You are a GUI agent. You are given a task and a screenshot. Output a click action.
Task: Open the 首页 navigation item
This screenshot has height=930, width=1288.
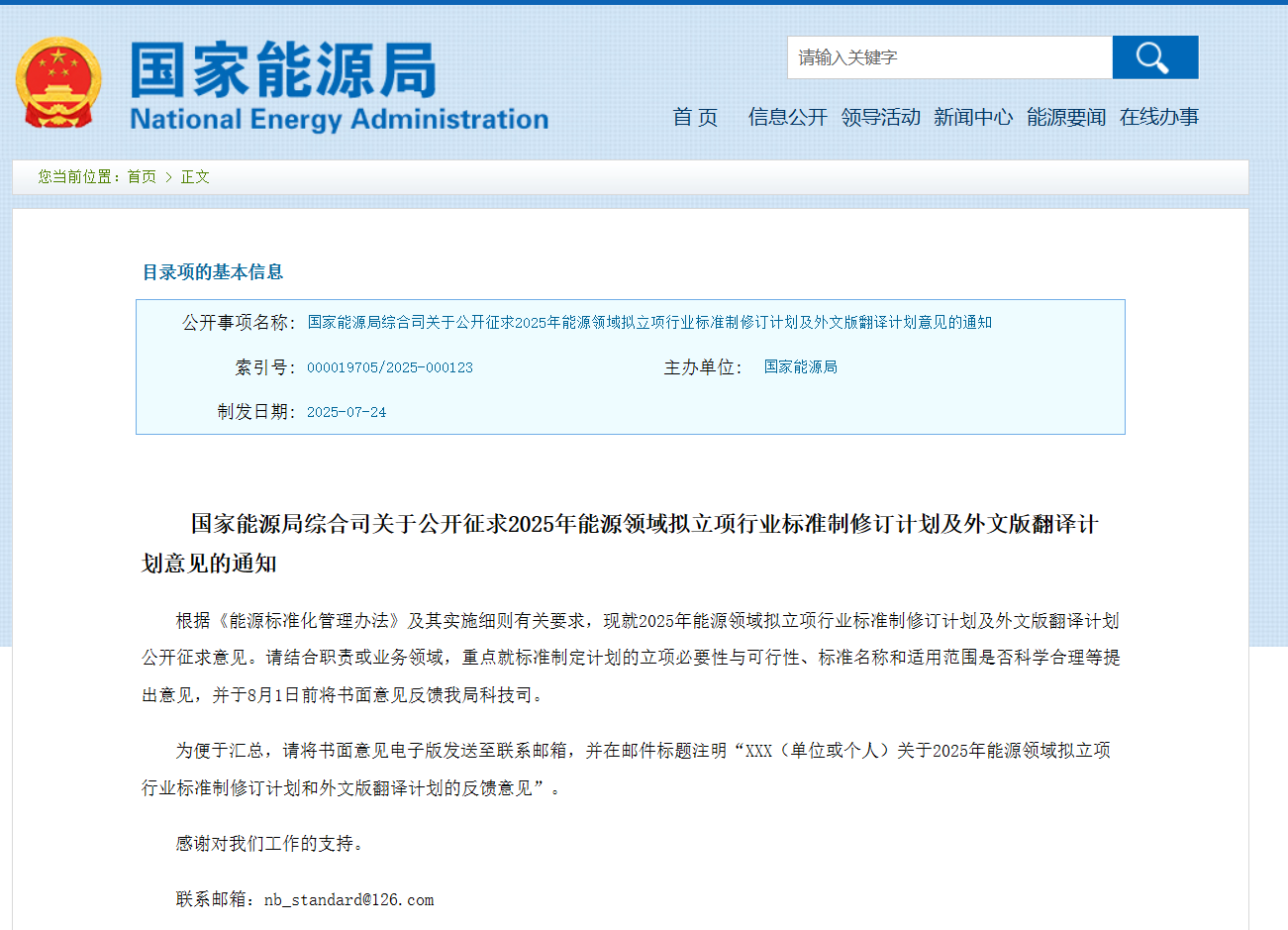[x=695, y=117]
